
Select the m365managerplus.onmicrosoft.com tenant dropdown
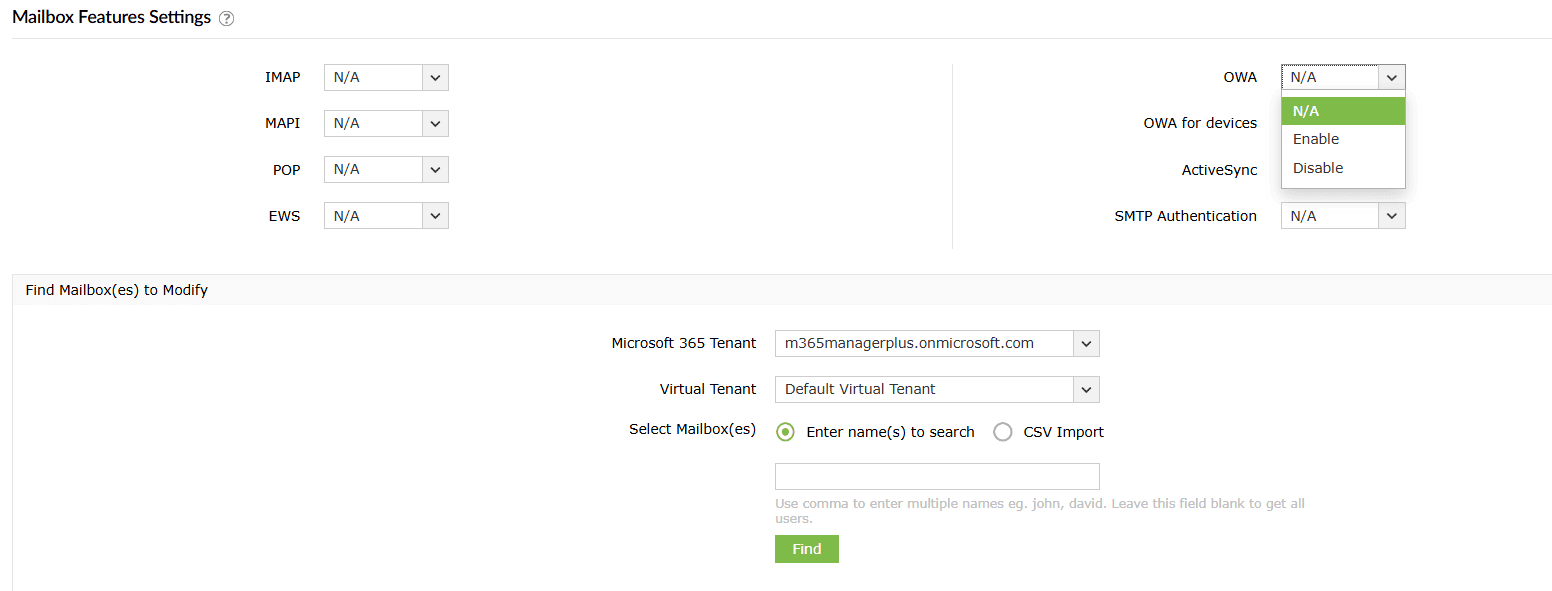pyautogui.click(x=936, y=343)
